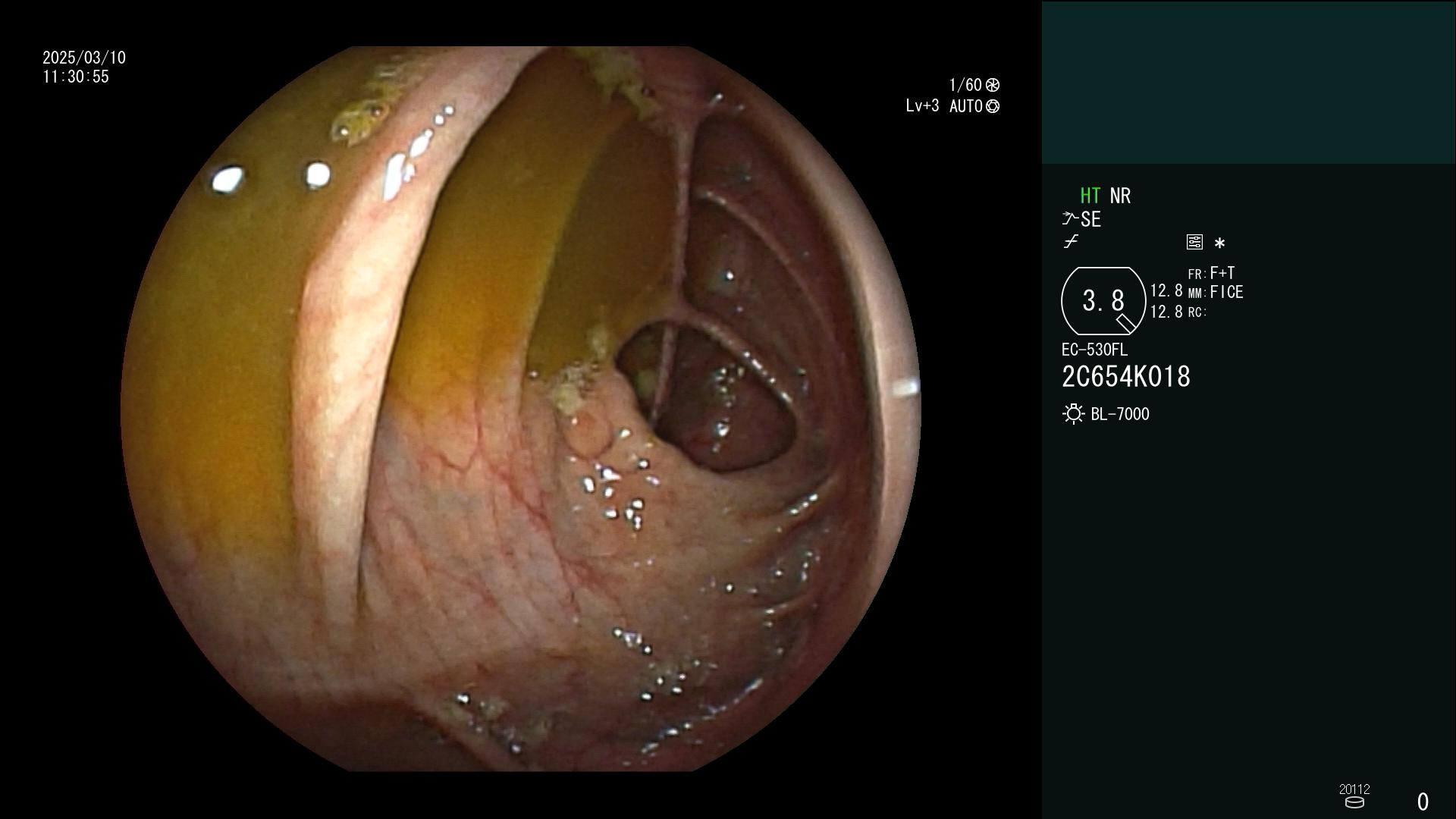
Task: Click the asterisk indicator icon
Action: [x=1219, y=243]
